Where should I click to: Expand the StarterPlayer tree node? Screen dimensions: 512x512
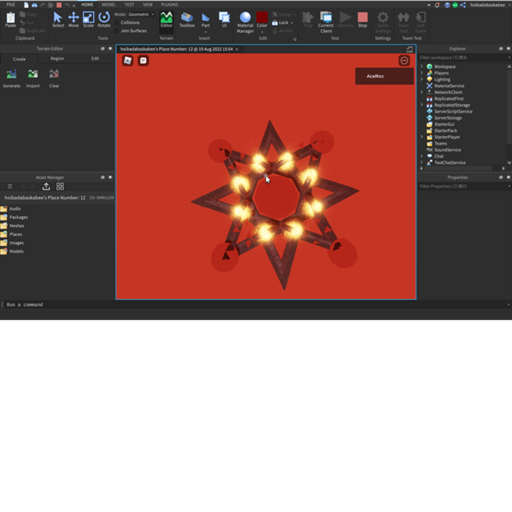pyautogui.click(x=422, y=137)
